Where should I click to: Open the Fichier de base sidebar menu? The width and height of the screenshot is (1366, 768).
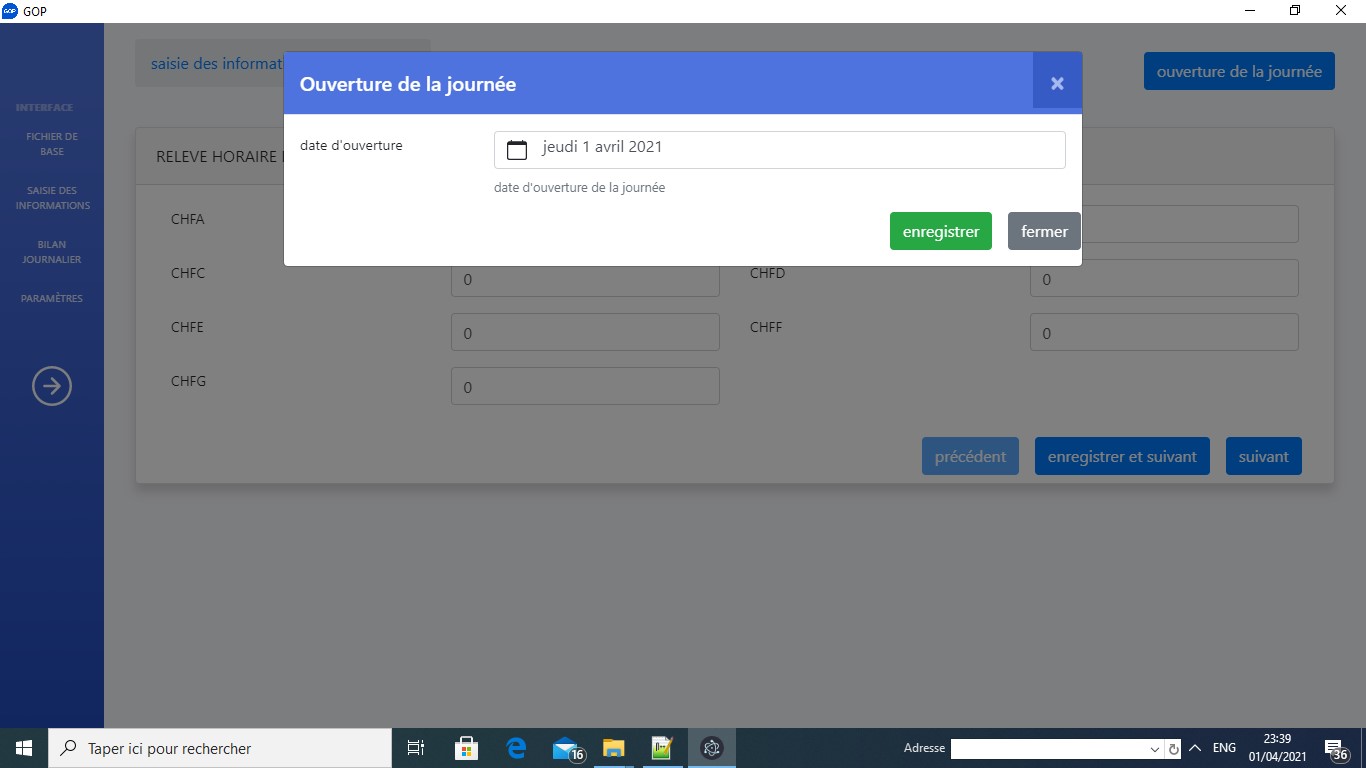point(52,144)
